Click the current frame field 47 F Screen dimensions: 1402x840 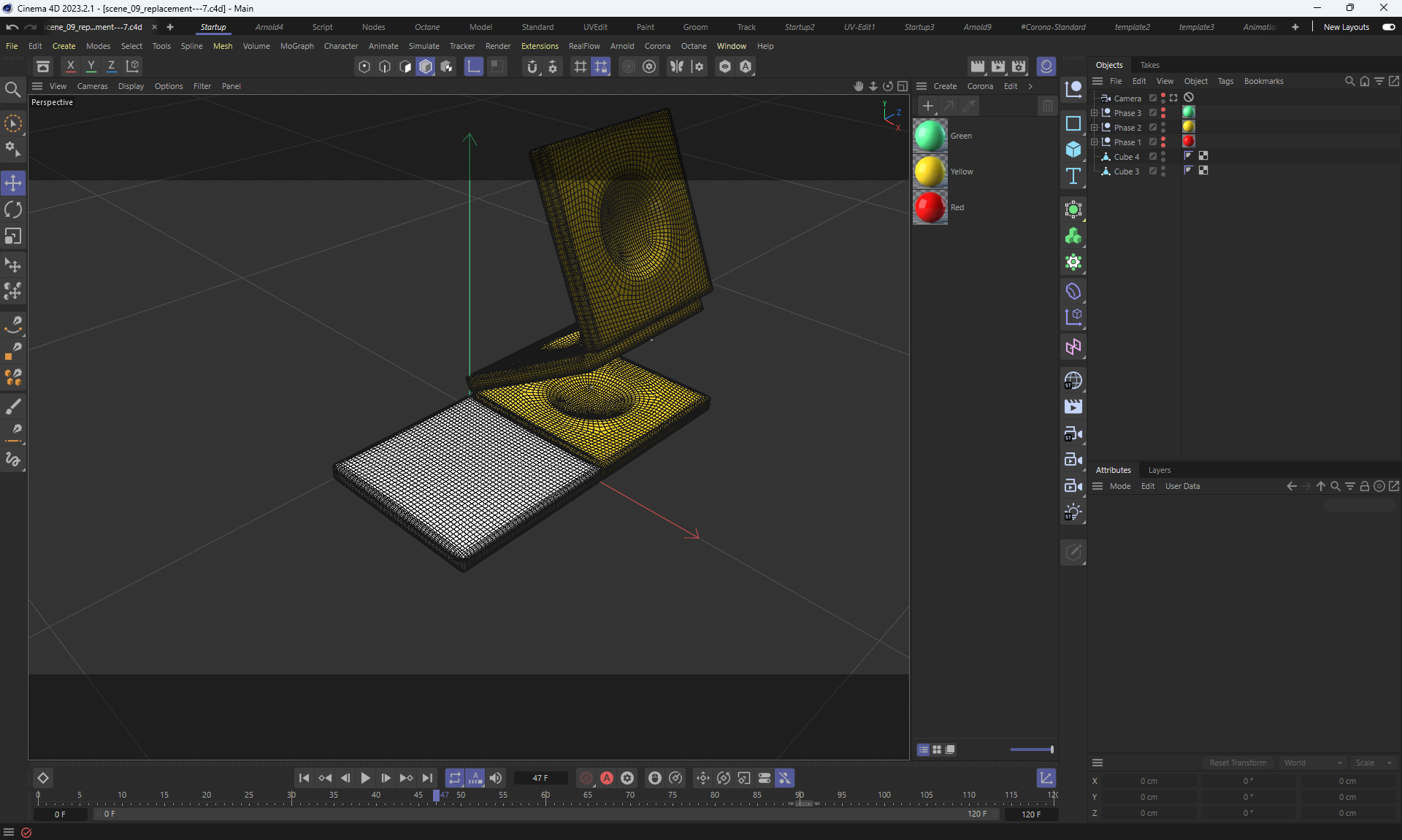tap(540, 778)
